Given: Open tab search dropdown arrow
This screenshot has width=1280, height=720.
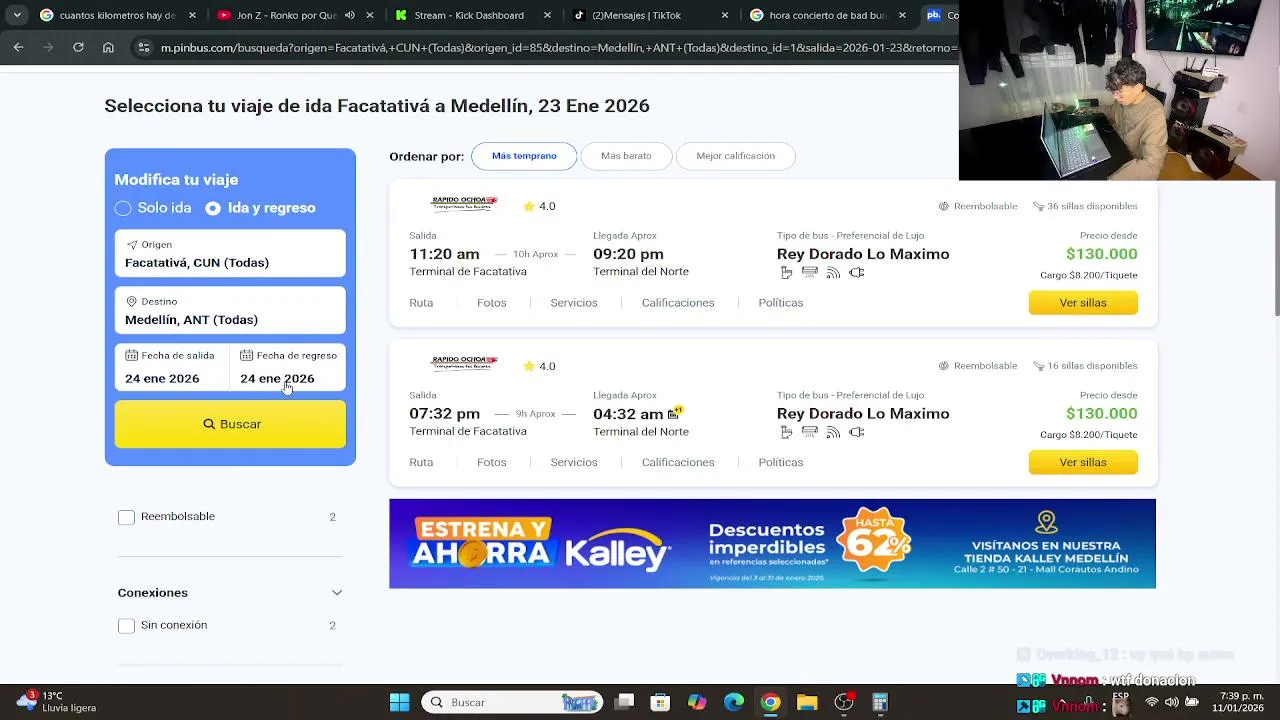Looking at the screenshot, I should [x=16, y=15].
